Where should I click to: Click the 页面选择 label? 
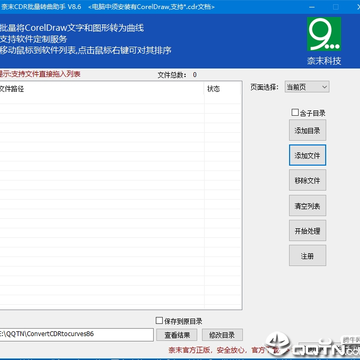264,87
